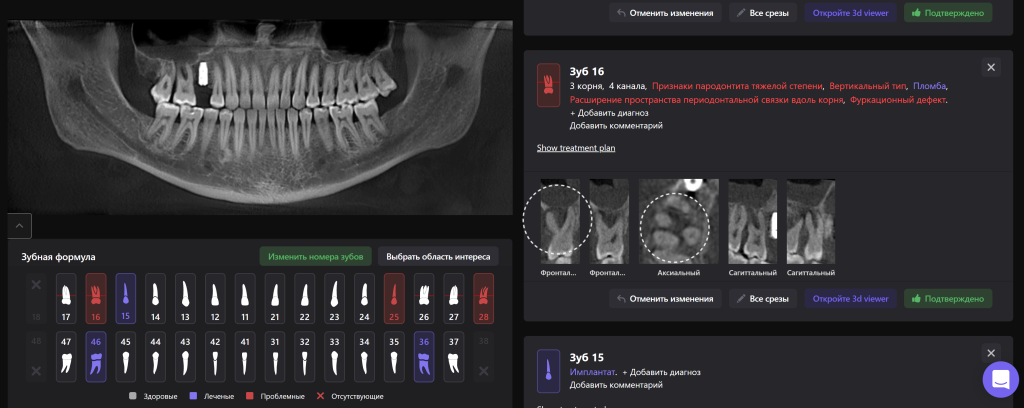This screenshot has height=408, width=1024.
Task: Click Изменить номера зубов button
Action: [x=315, y=256]
